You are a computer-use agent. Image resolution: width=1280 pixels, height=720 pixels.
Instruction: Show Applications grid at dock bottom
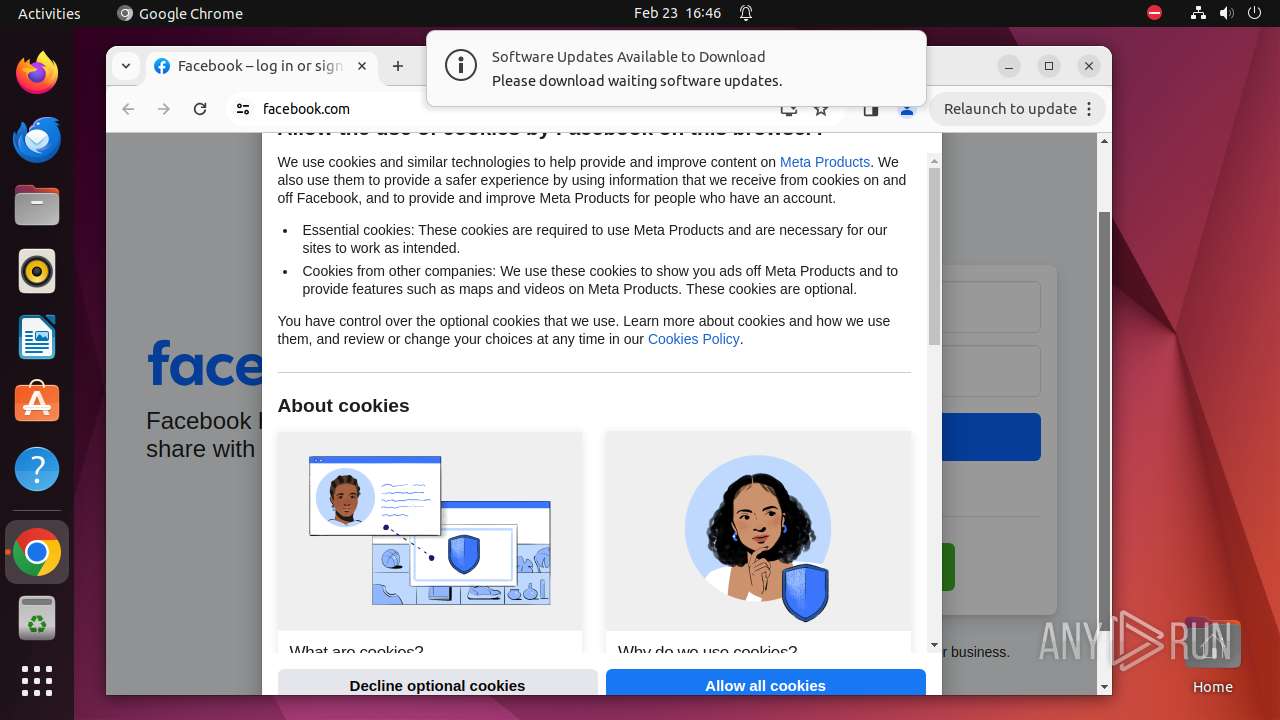pyautogui.click(x=37, y=680)
